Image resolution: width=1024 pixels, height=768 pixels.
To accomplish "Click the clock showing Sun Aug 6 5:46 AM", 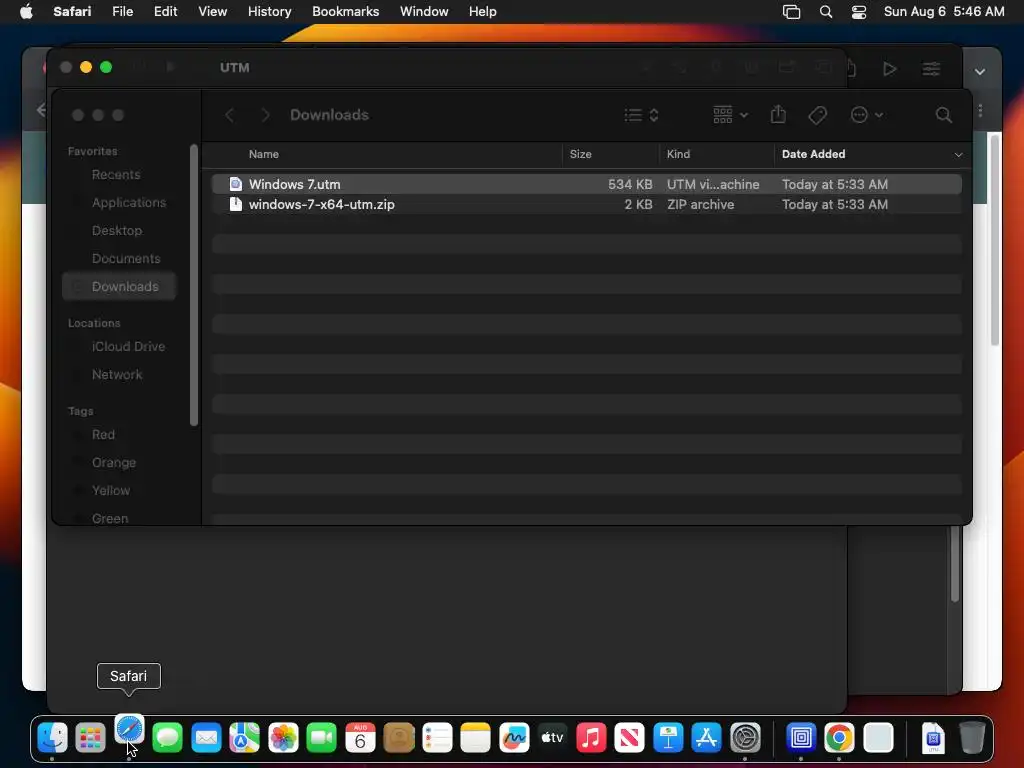I will click(944, 12).
